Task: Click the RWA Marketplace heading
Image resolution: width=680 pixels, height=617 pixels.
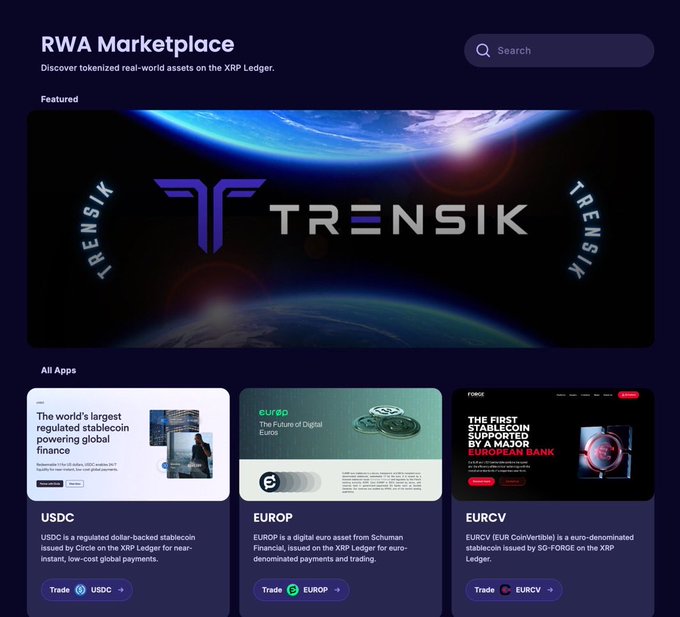Action: [x=137, y=44]
